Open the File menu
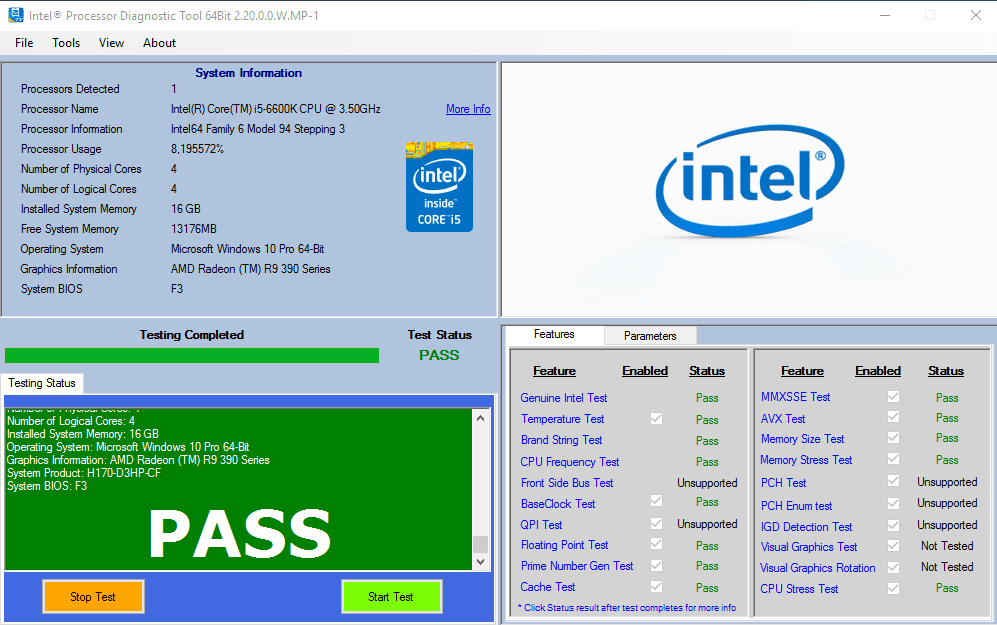Viewport: 997px width, 625px height. coord(24,43)
